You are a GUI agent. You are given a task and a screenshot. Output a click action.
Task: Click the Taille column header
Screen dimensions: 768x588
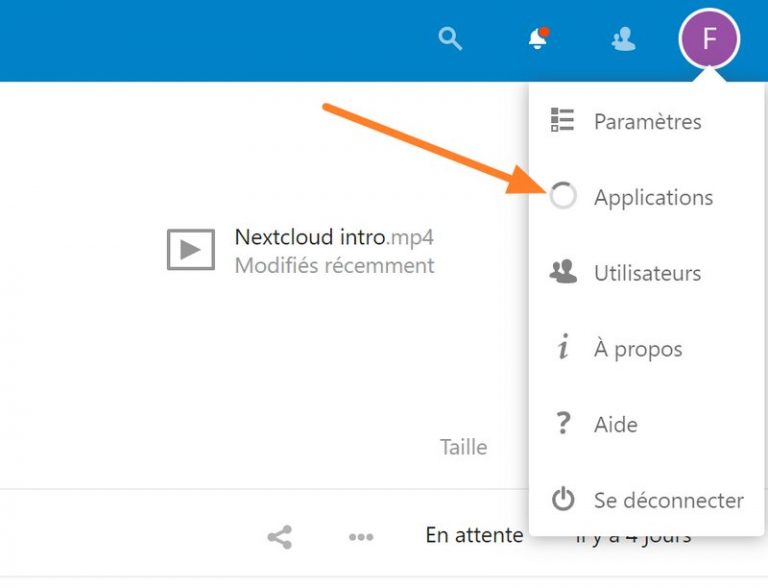463,447
